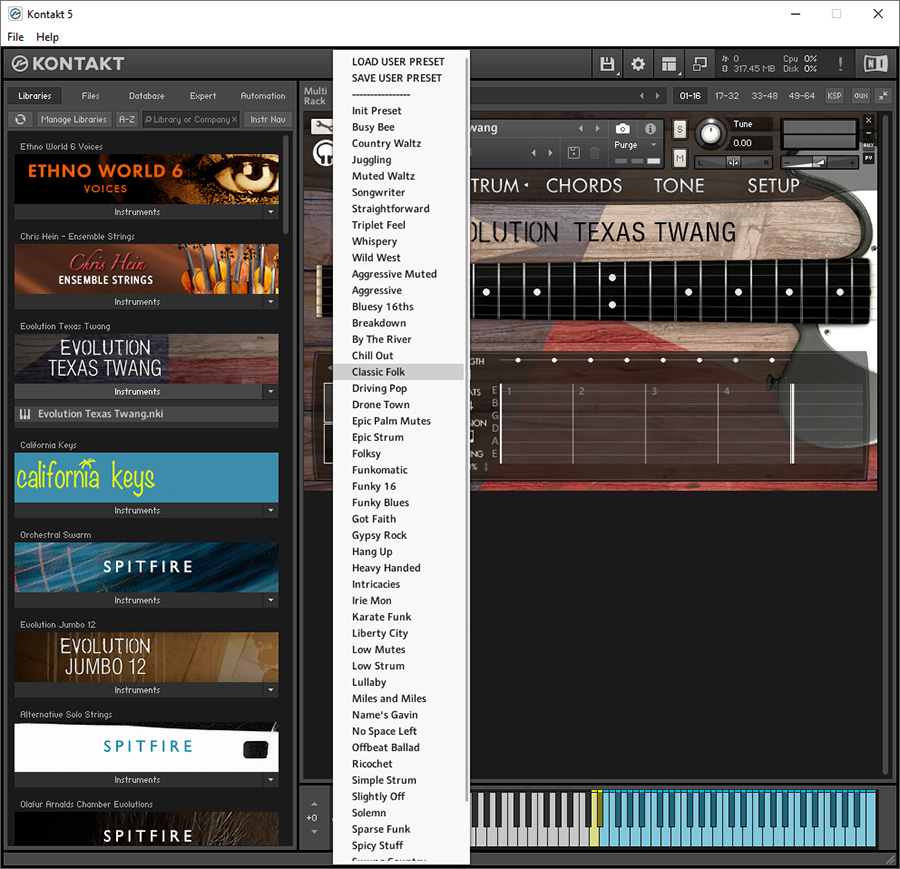
Task: Clear the library search with the X
Action: (x=234, y=119)
